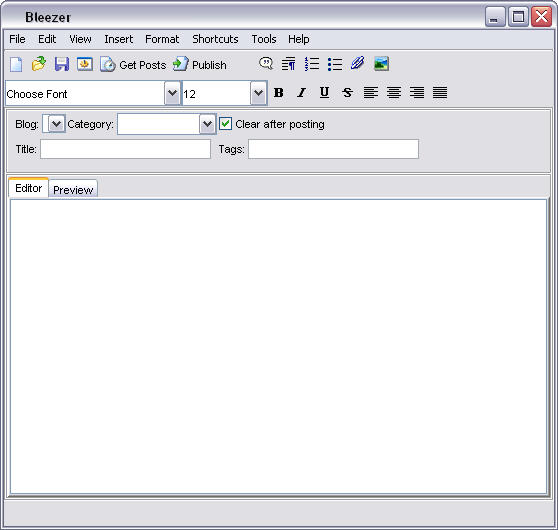
Task: Open the Help menu
Action: pyautogui.click(x=299, y=39)
